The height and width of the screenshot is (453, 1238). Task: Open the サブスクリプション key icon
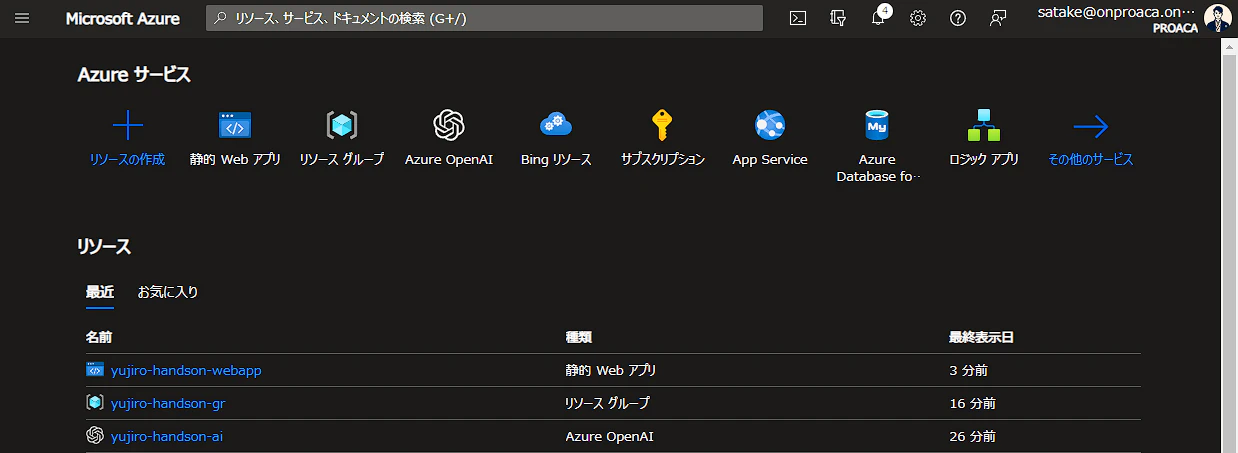663,125
